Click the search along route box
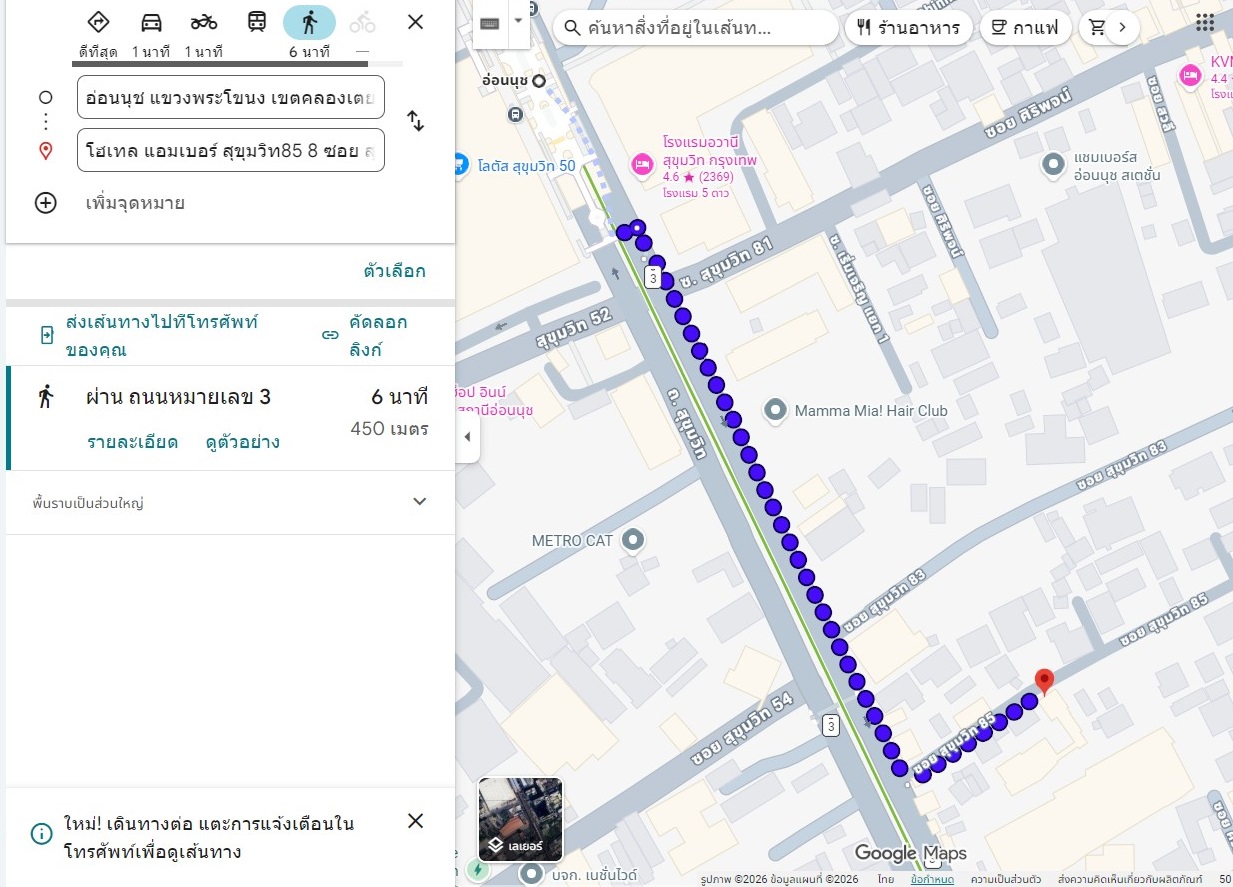The width and height of the screenshot is (1233, 887). coord(696,28)
